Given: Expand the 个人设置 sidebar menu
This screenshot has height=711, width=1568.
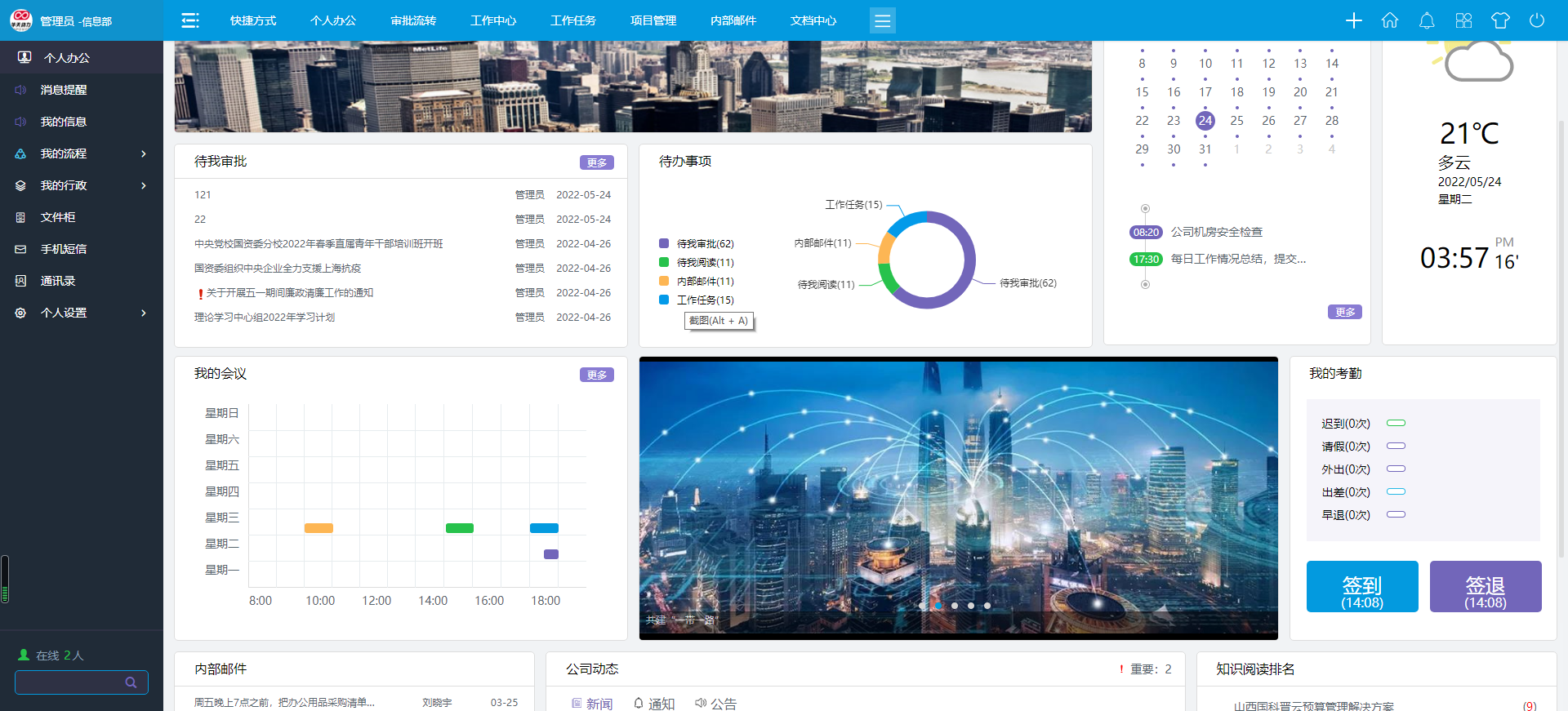Looking at the screenshot, I should (x=82, y=313).
